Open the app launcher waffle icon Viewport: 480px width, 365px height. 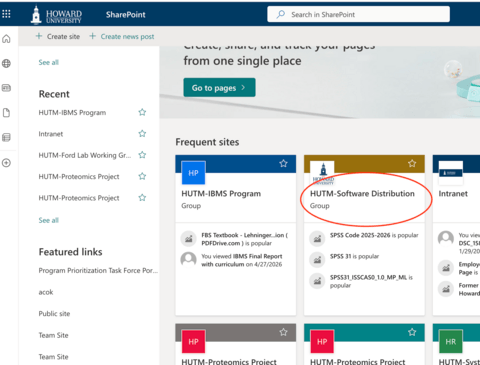[6, 14]
